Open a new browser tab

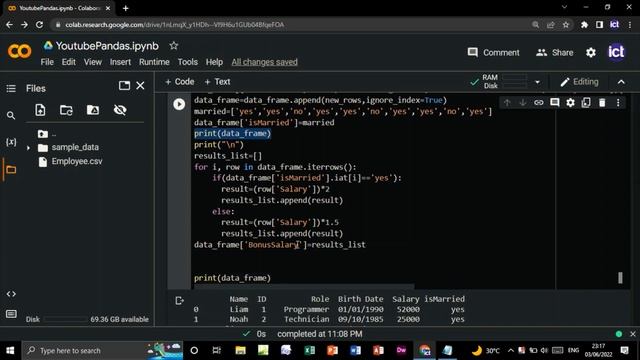(125, 8)
